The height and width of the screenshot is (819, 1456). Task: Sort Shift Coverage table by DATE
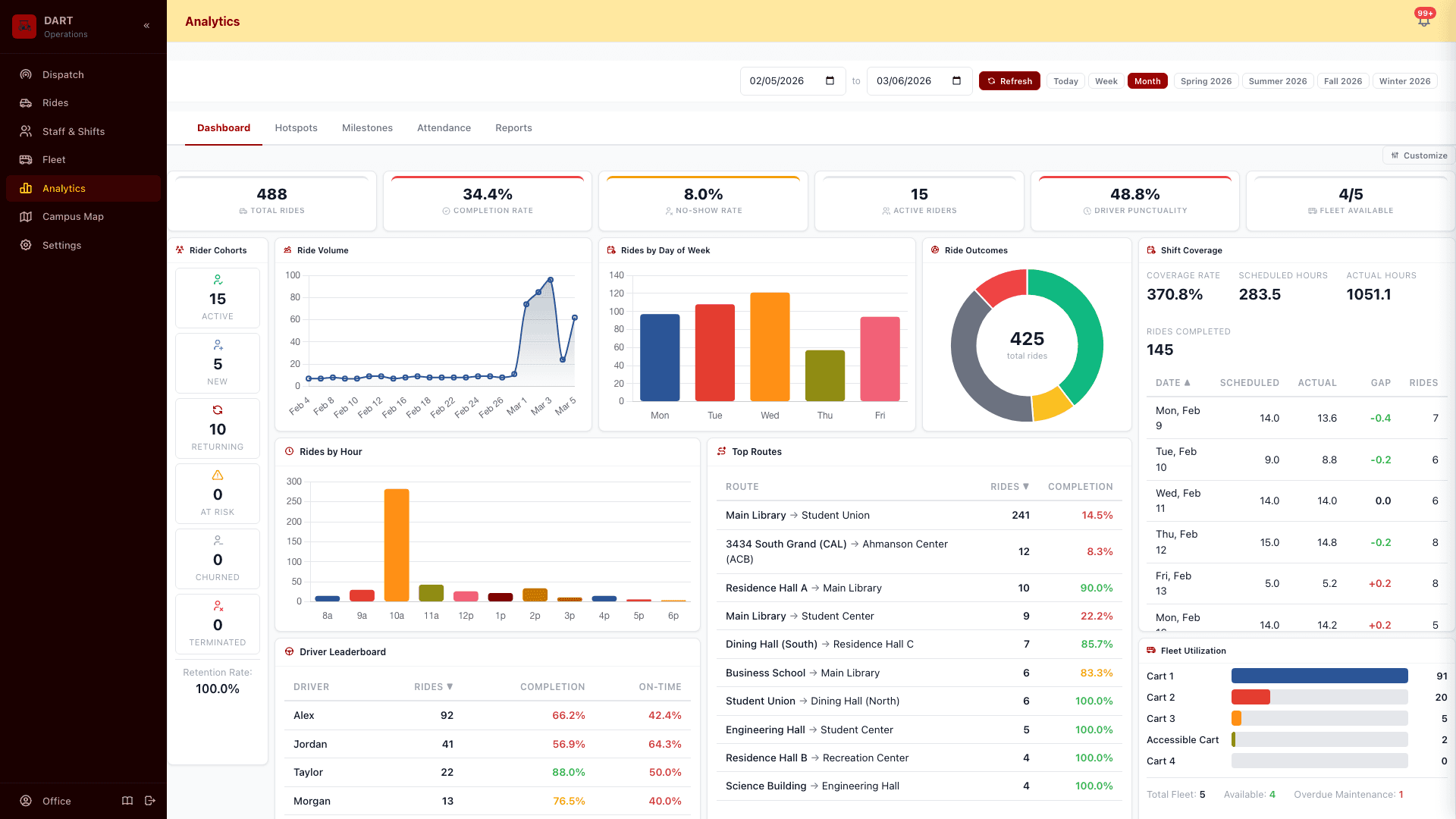pyautogui.click(x=1172, y=383)
